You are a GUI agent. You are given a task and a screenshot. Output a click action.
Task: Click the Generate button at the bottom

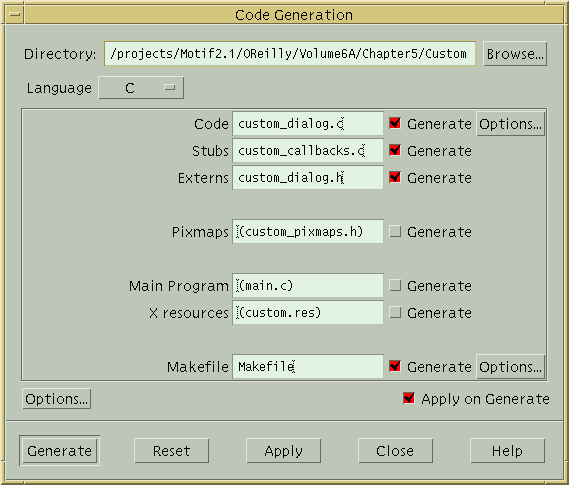[x=60, y=451]
